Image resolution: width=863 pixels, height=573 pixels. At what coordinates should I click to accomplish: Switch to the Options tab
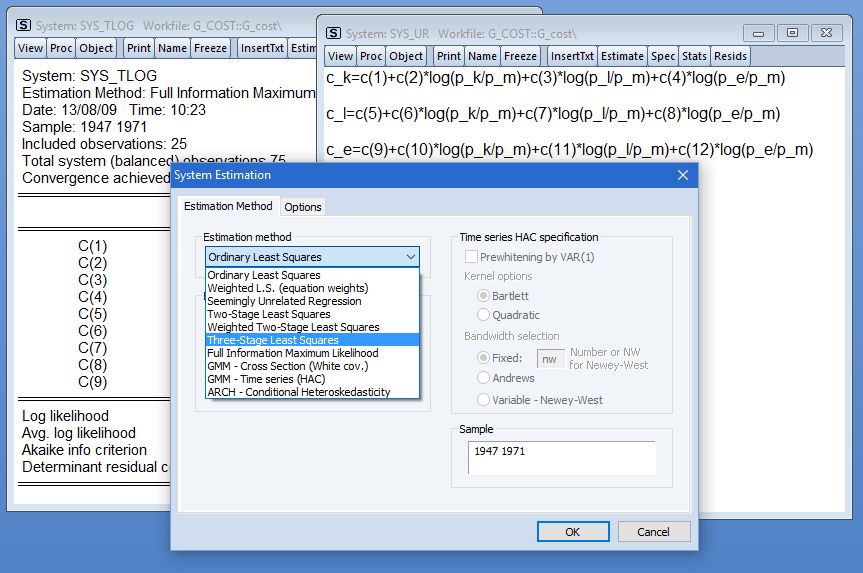(303, 207)
